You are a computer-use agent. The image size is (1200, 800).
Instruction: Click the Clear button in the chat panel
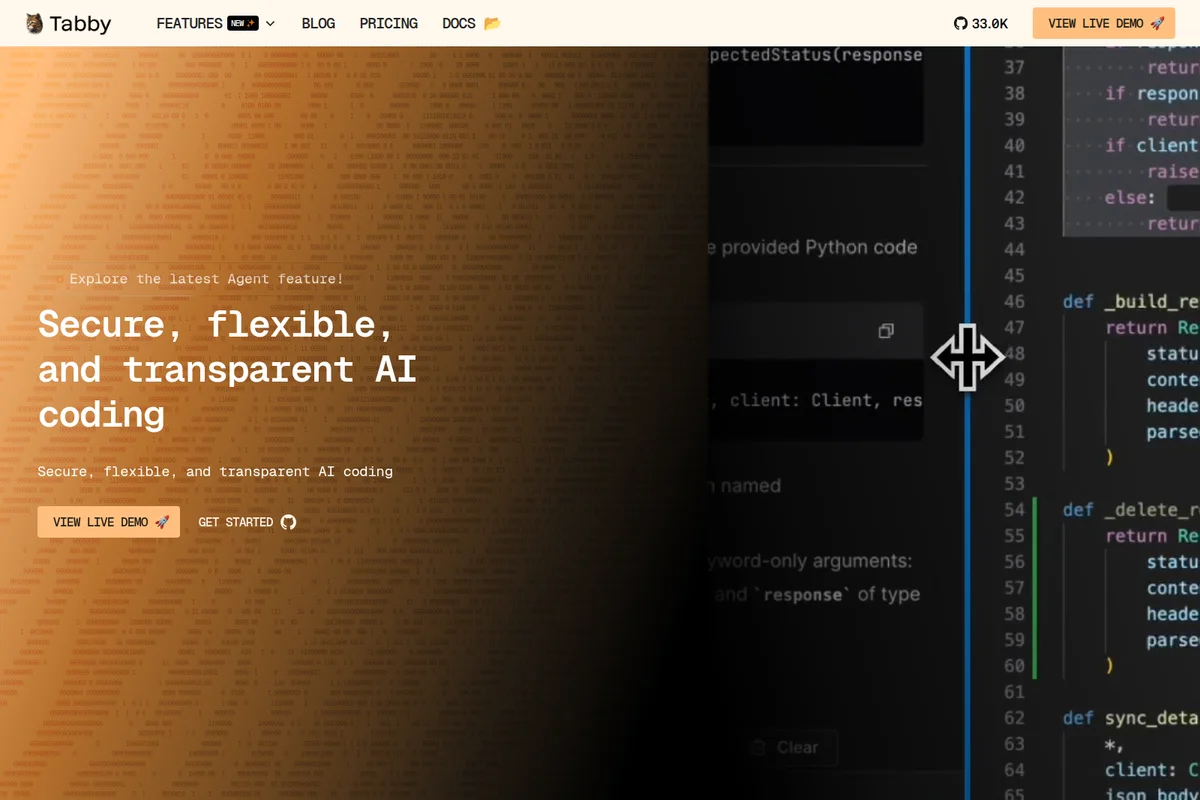point(790,747)
